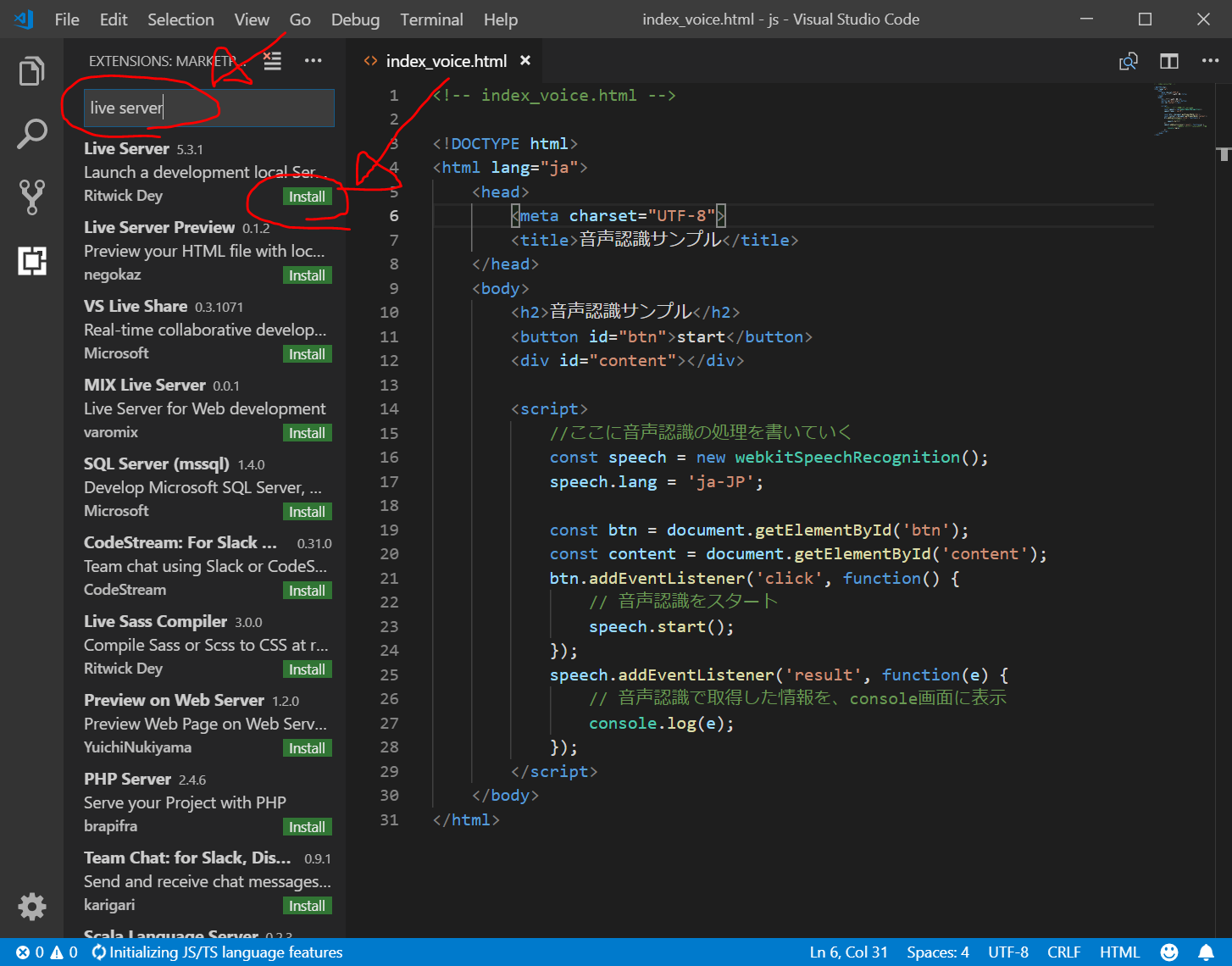The image size is (1232, 966).
Task: Install the Live Sass Compiler extension
Action: tap(307, 669)
